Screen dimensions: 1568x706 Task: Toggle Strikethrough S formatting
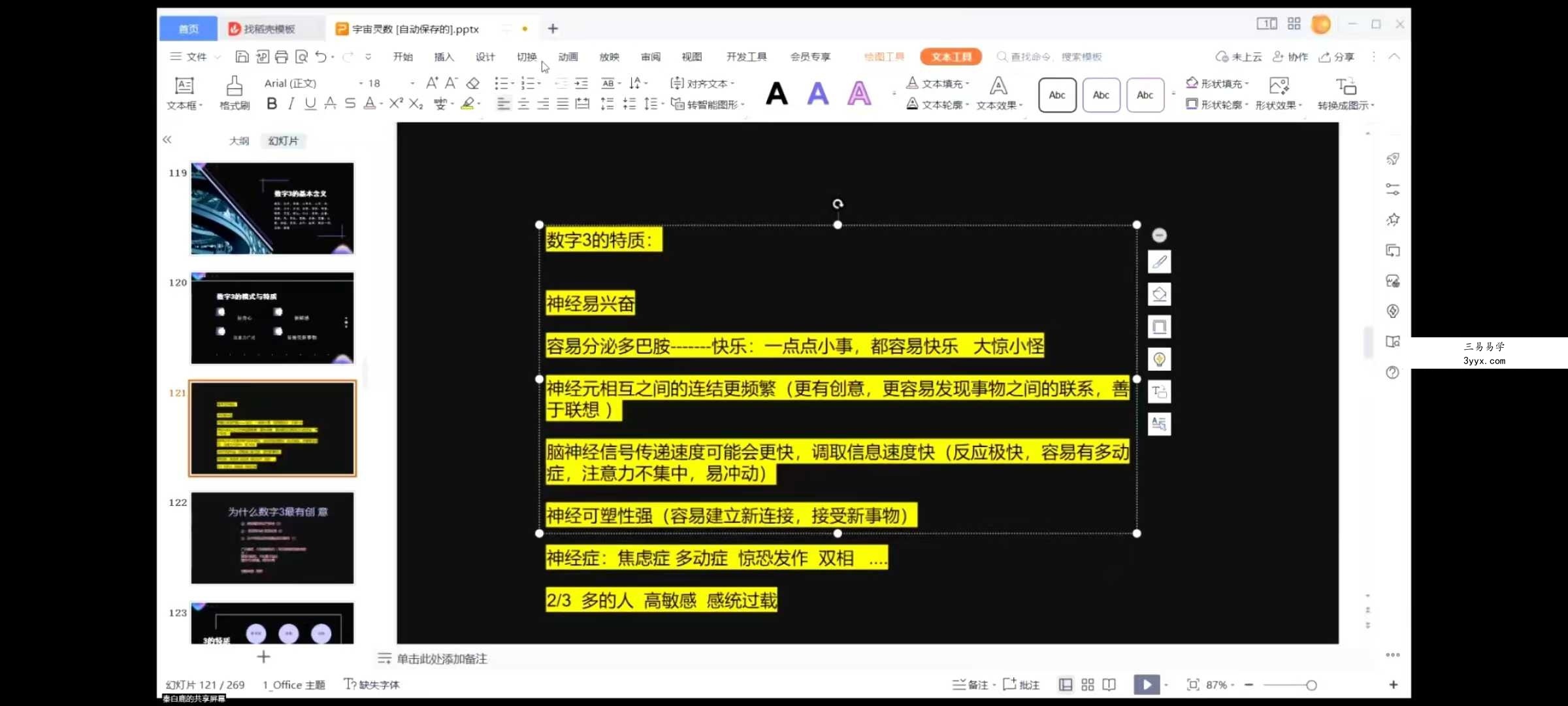(x=350, y=103)
